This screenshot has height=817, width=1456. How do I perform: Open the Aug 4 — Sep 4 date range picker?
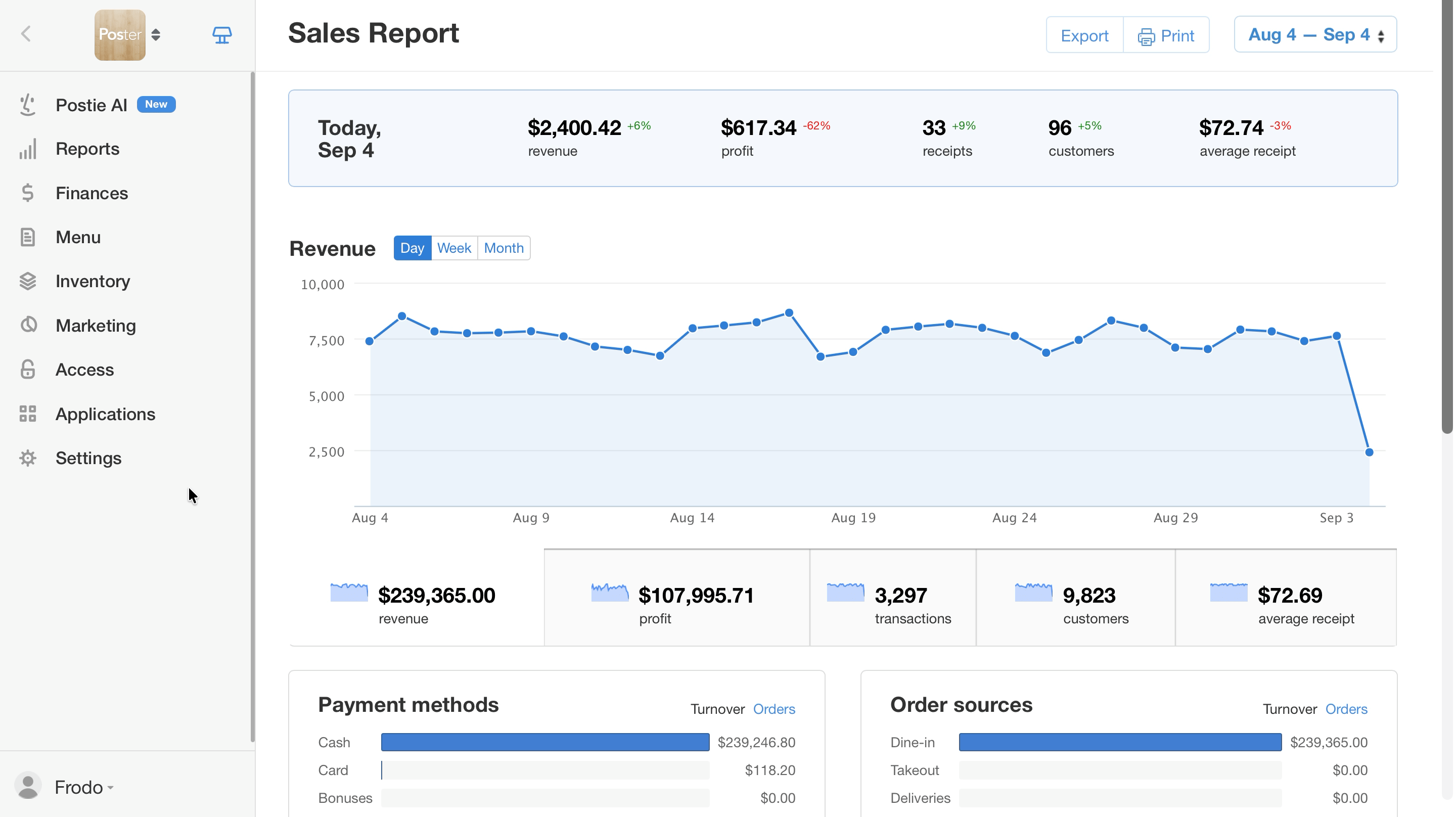pos(1314,34)
